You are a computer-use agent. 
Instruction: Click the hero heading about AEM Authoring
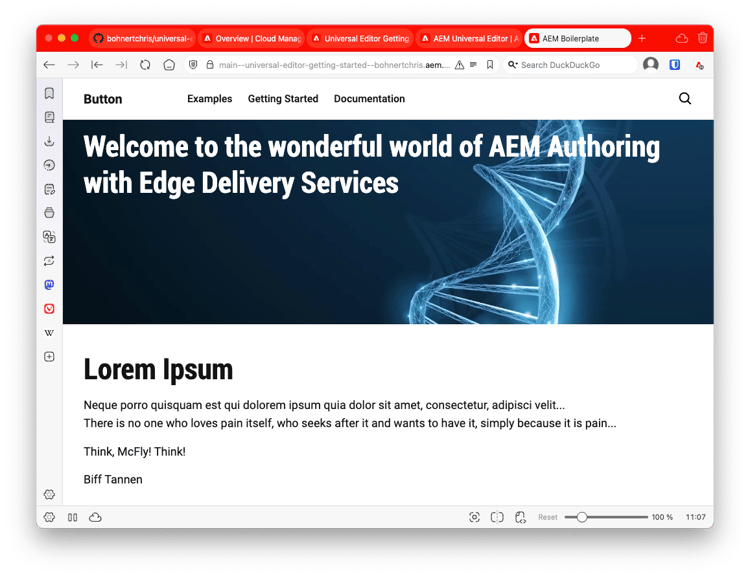[x=371, y=165]
